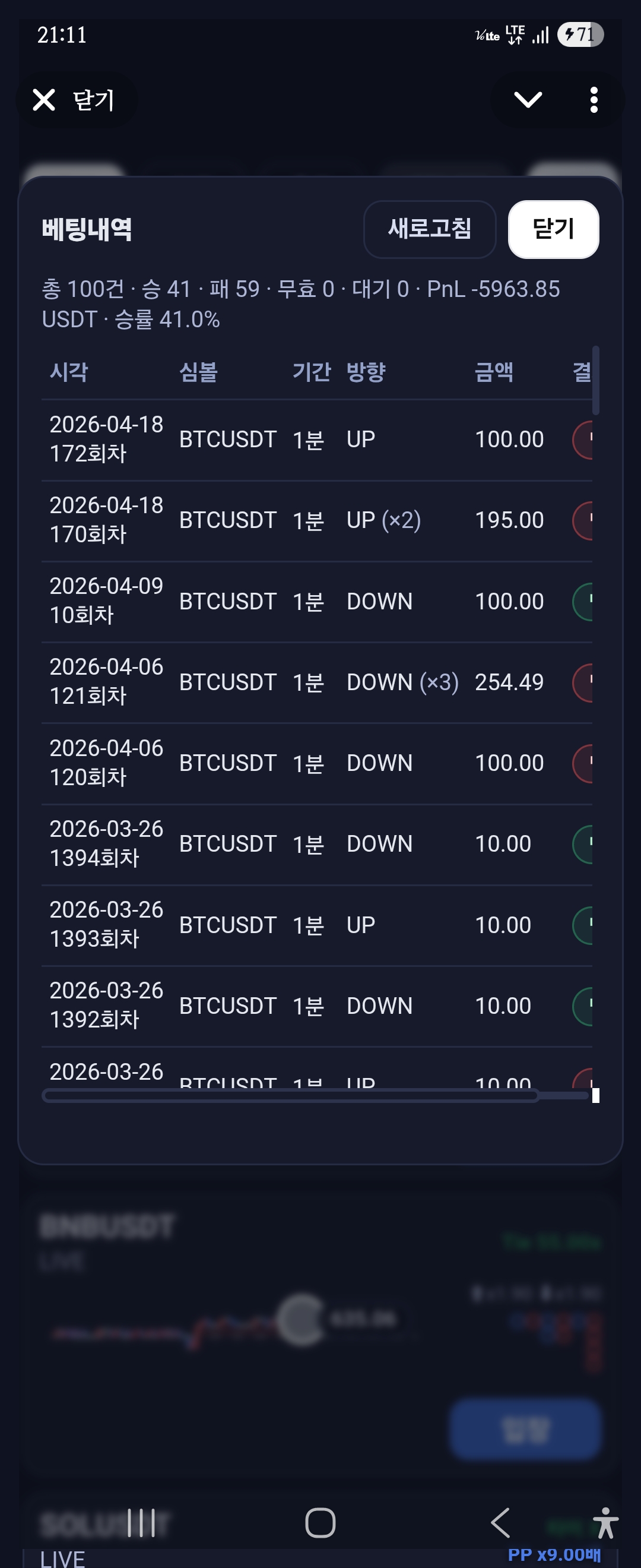641x1568 pixels.
Task: Click the 금액 column header
Action: pos(493,371)
